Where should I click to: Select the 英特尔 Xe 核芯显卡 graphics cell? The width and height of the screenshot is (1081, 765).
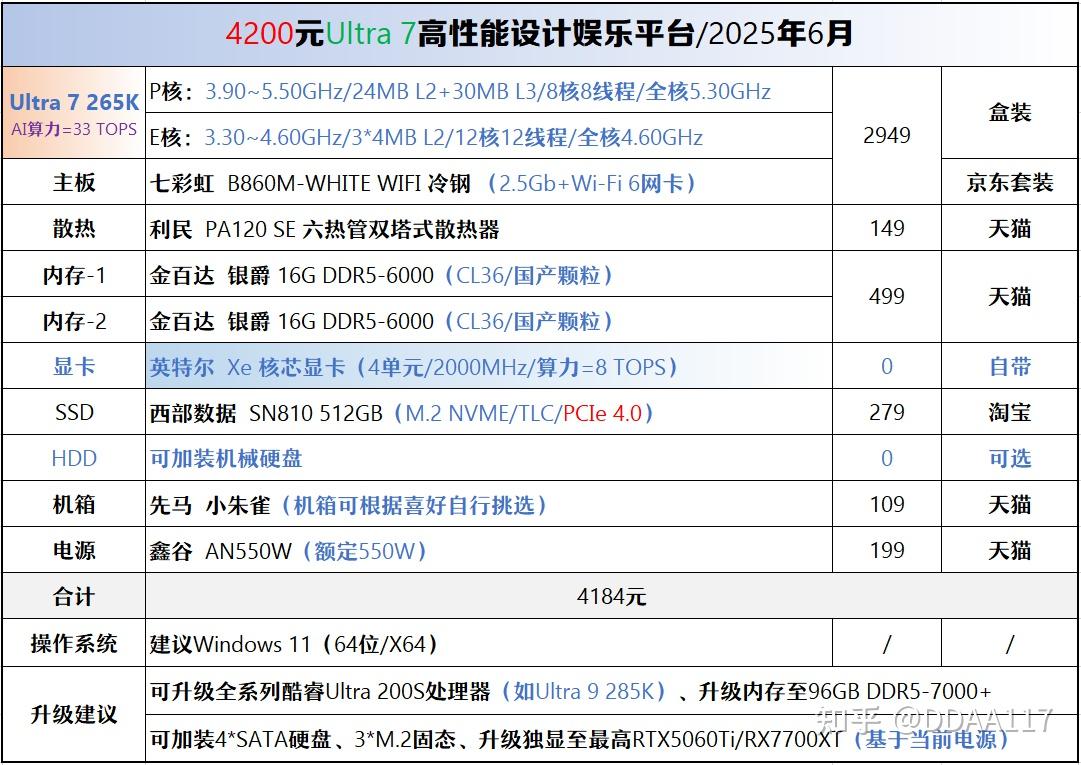click(489, 366)
